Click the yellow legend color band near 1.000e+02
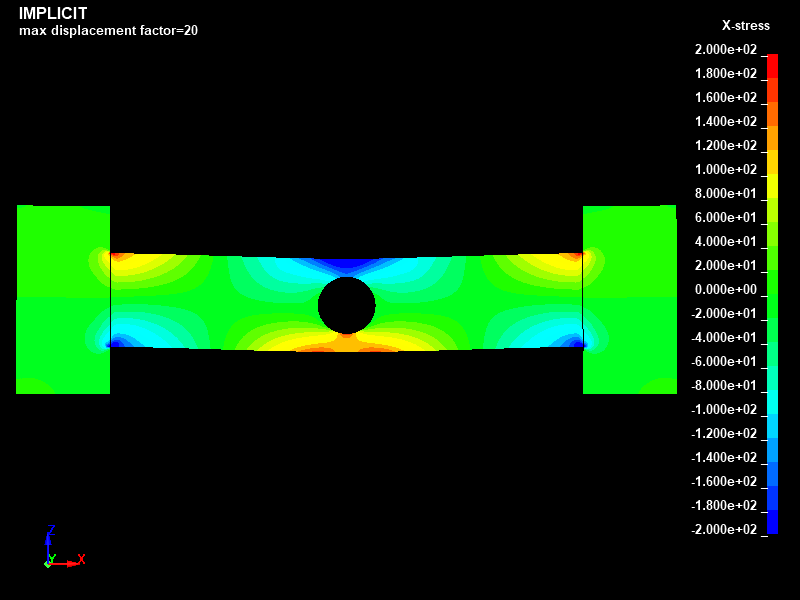The height and width of the screenshot is (600, 800). [772, 164]
